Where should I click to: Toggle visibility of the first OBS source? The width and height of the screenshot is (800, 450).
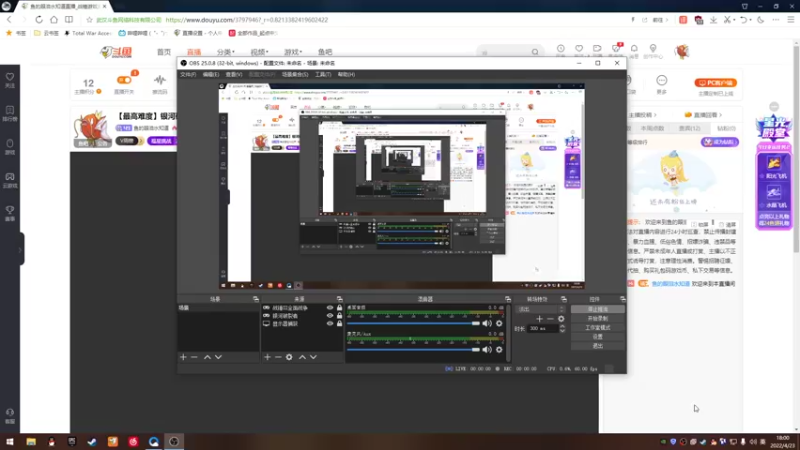click(x=330, y=308)
